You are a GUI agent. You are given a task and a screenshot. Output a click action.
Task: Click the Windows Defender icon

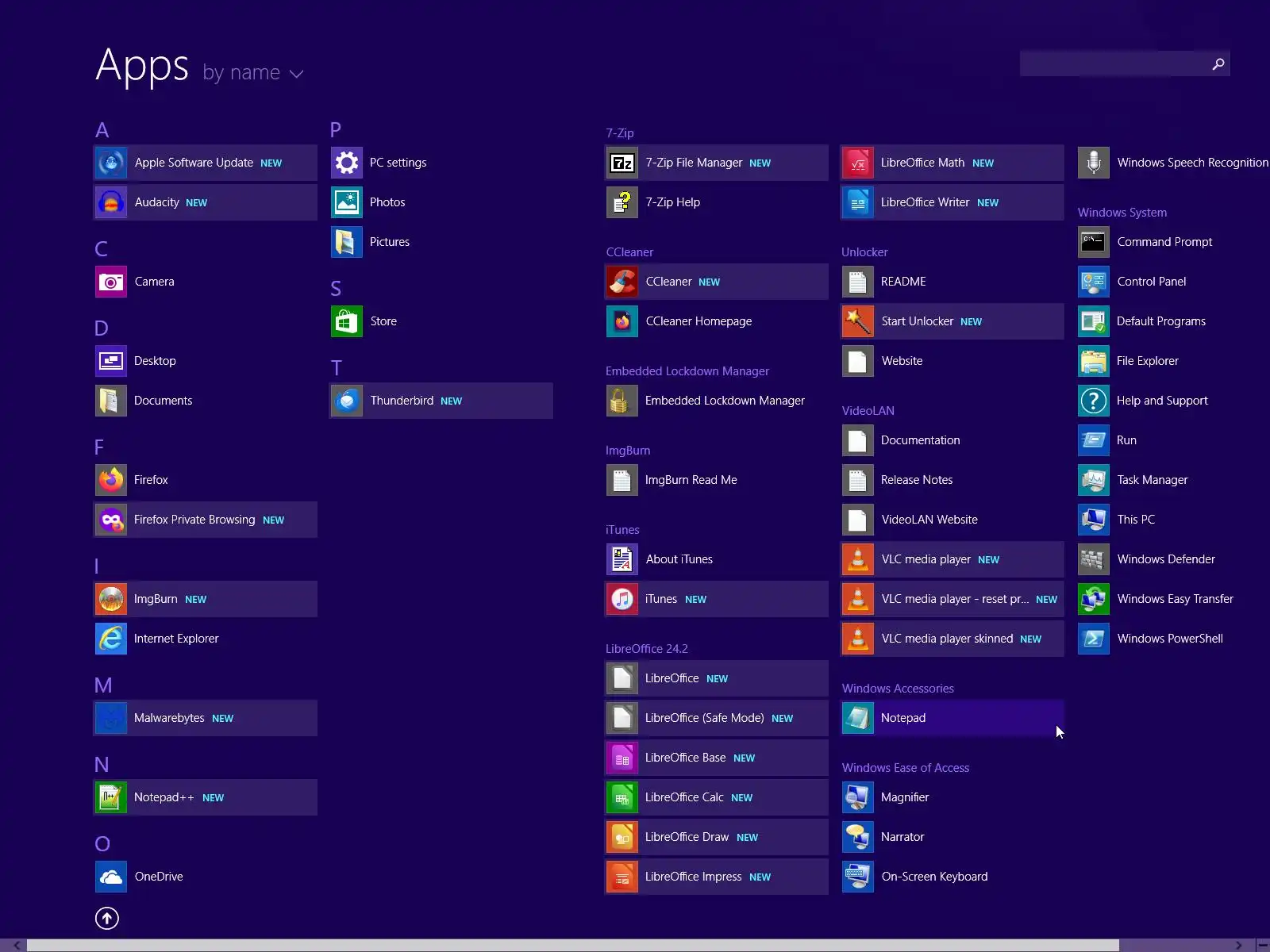(x=1094, y=559)
